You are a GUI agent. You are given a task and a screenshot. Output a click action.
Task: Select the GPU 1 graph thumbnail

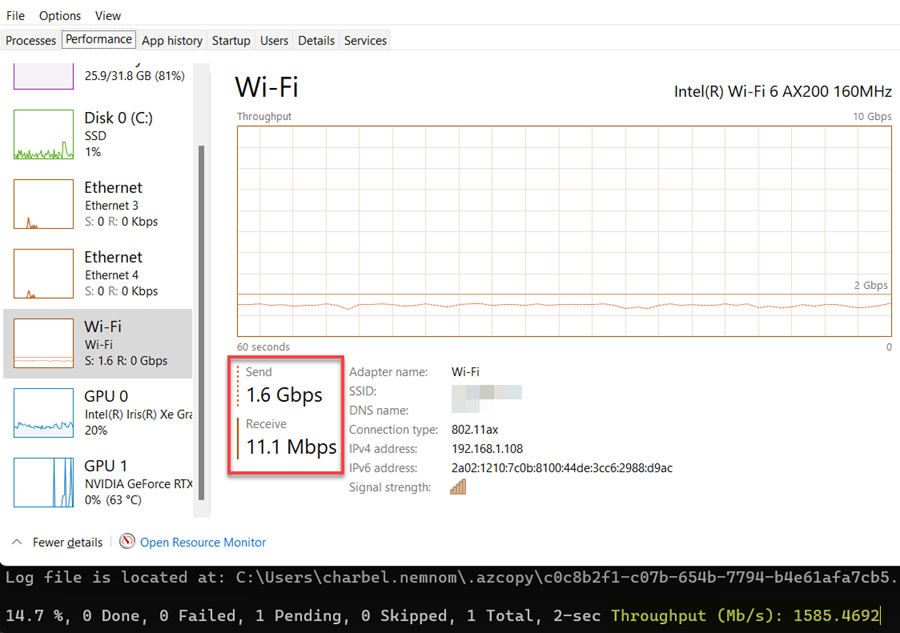(x=44, y=482)
